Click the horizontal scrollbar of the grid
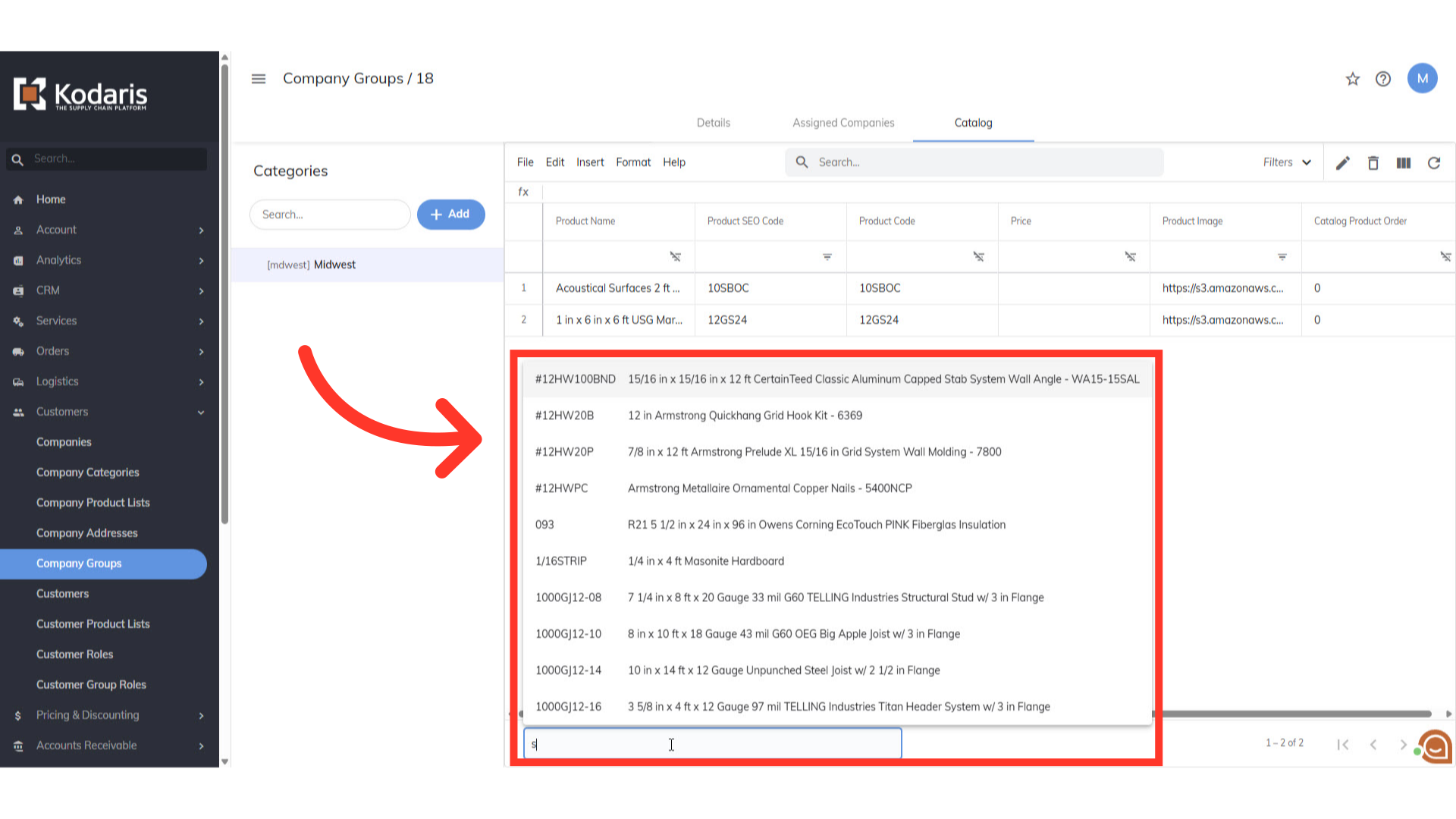 1289,714
